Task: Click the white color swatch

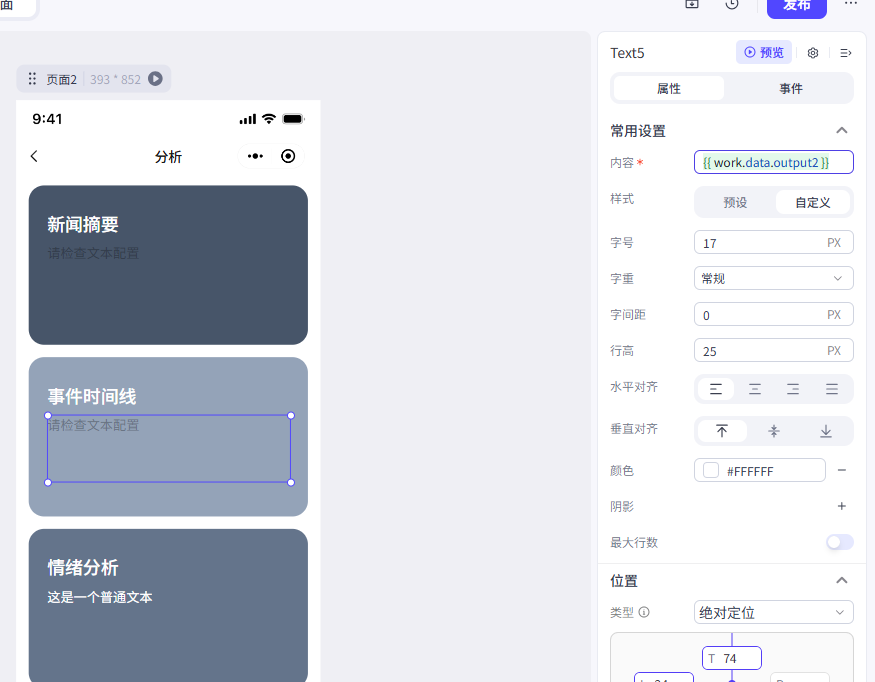Action: [x=711, y=470]
